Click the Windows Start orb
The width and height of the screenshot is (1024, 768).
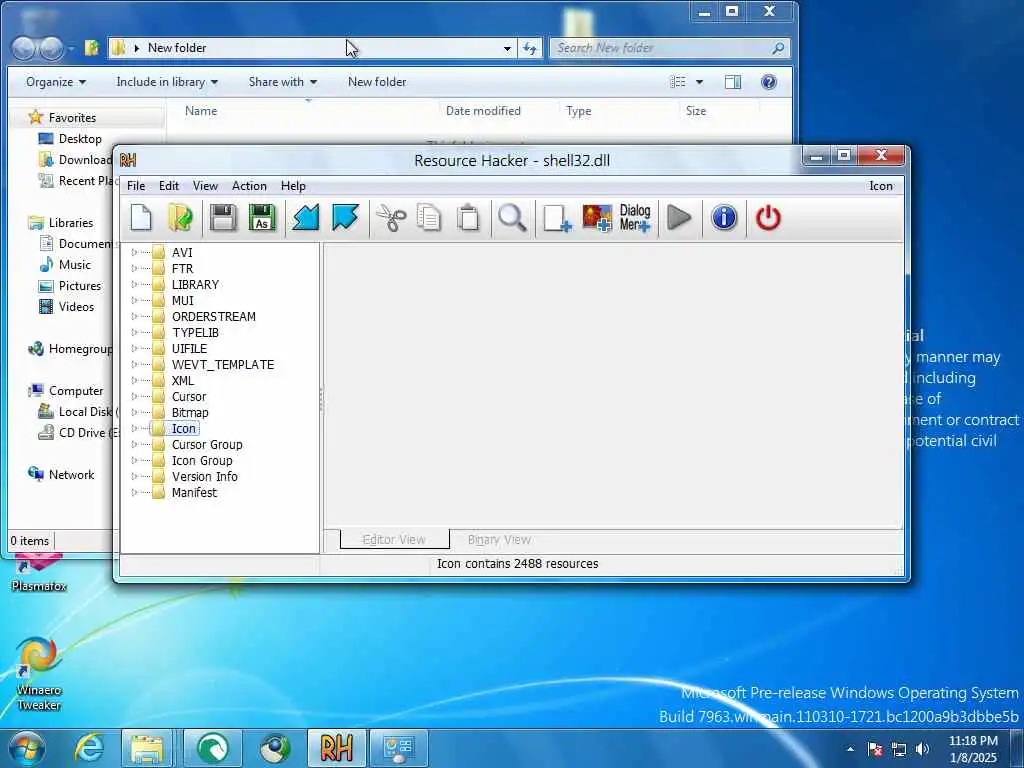click(x=27, y=748)
